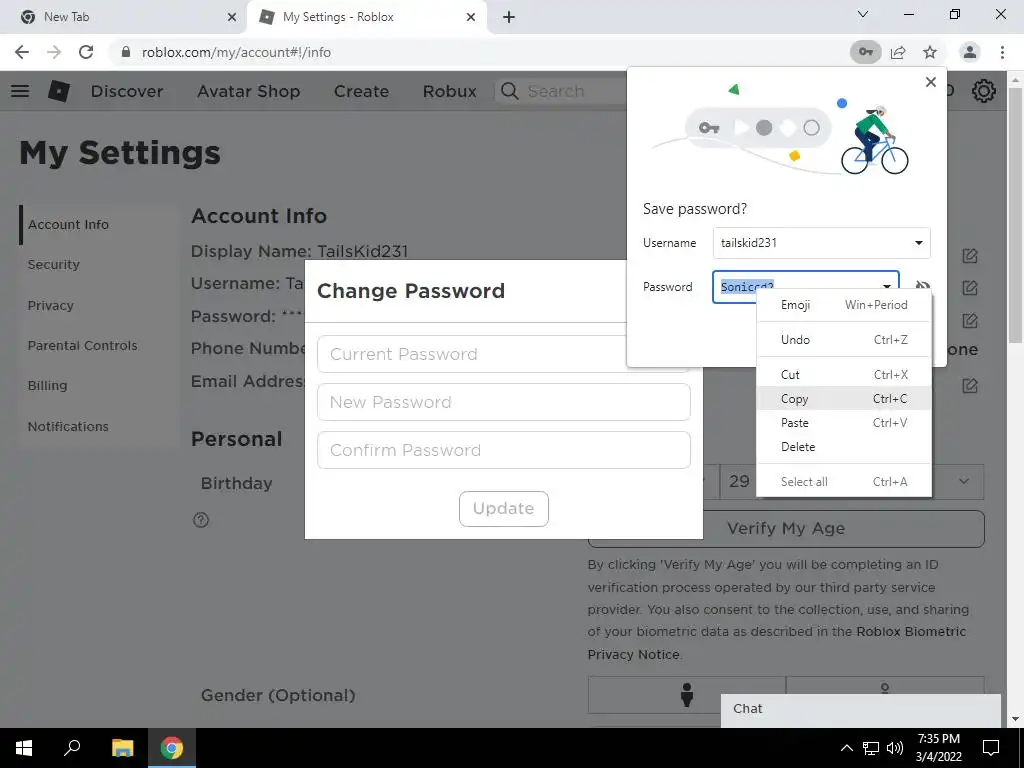Screen dimensions: 1024x768
Task: Click the Update button in Change Password
Action: pos(504,509)
